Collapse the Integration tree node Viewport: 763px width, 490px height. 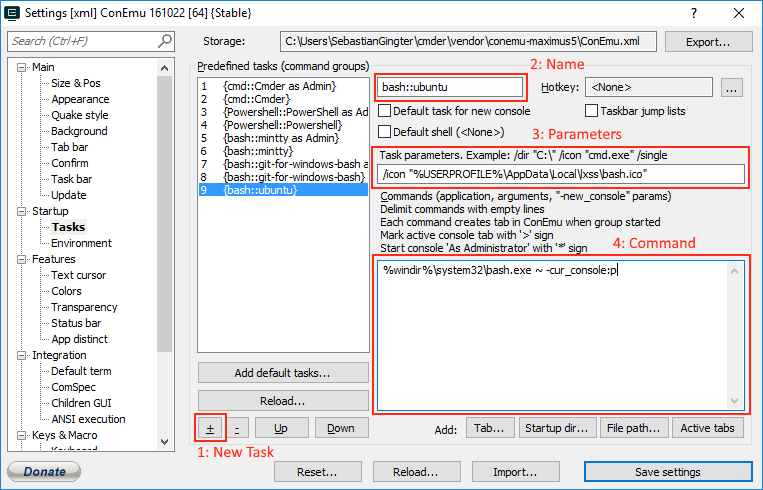click(24, 355)
